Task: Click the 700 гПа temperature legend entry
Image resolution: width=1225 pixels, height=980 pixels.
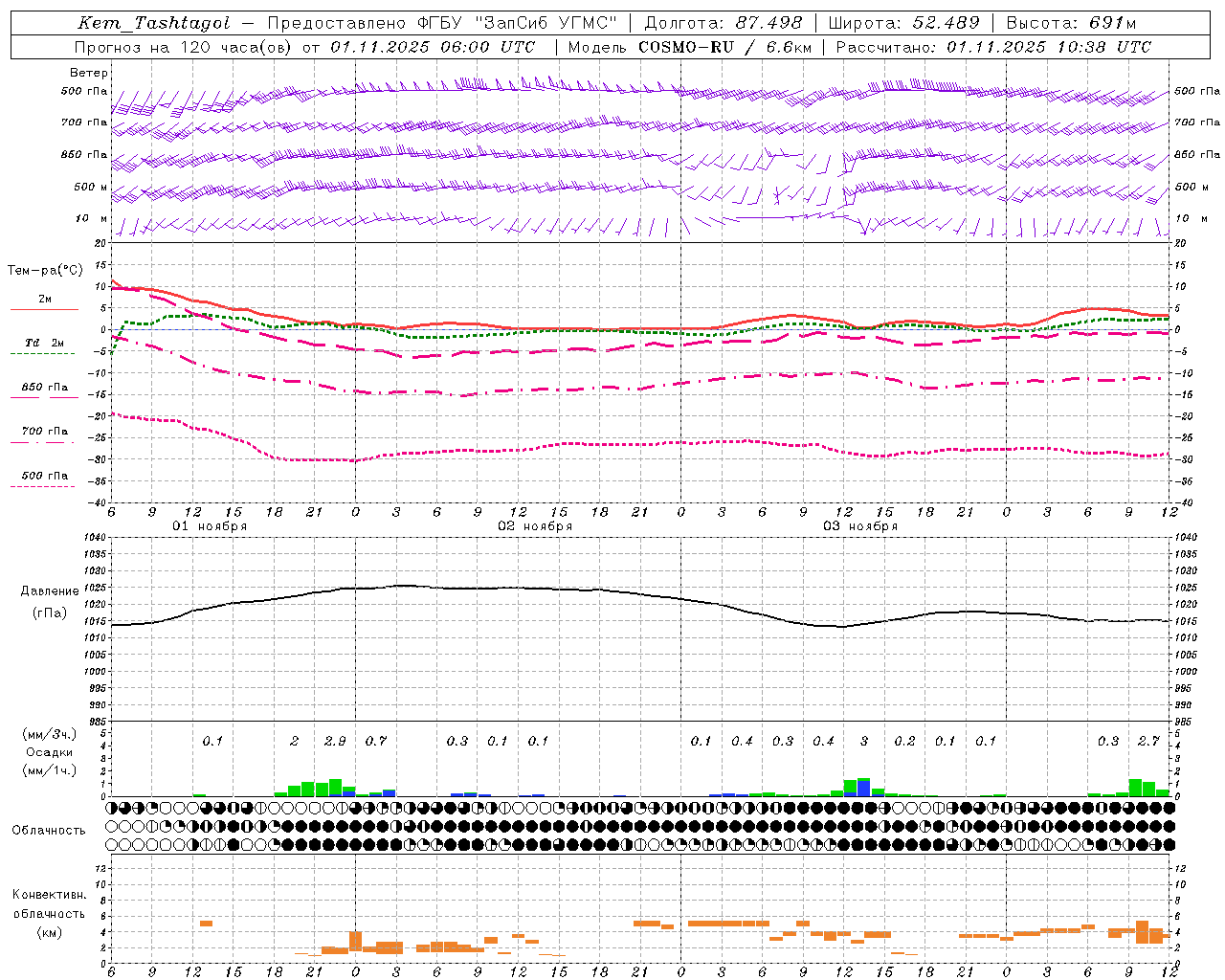Action: [45, 432]
